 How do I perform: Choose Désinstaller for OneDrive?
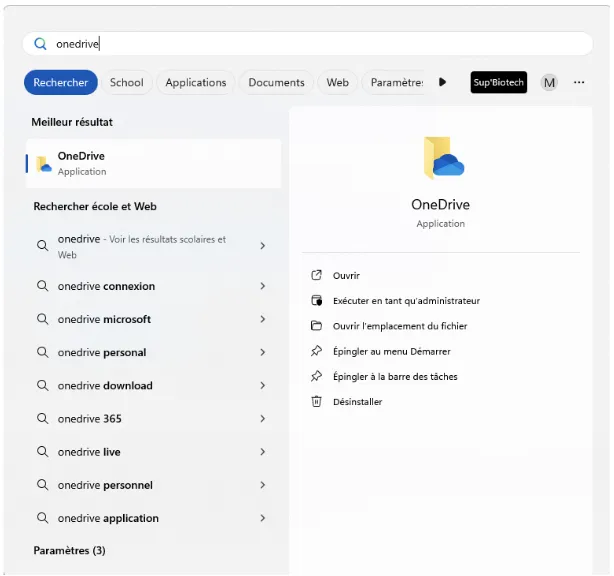(x=358, y=402)
